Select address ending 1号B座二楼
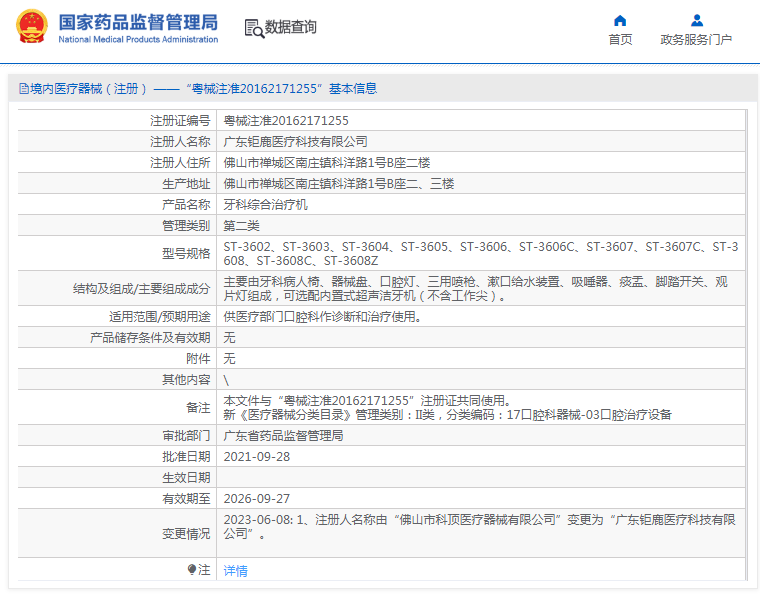 tap(327, 162)
